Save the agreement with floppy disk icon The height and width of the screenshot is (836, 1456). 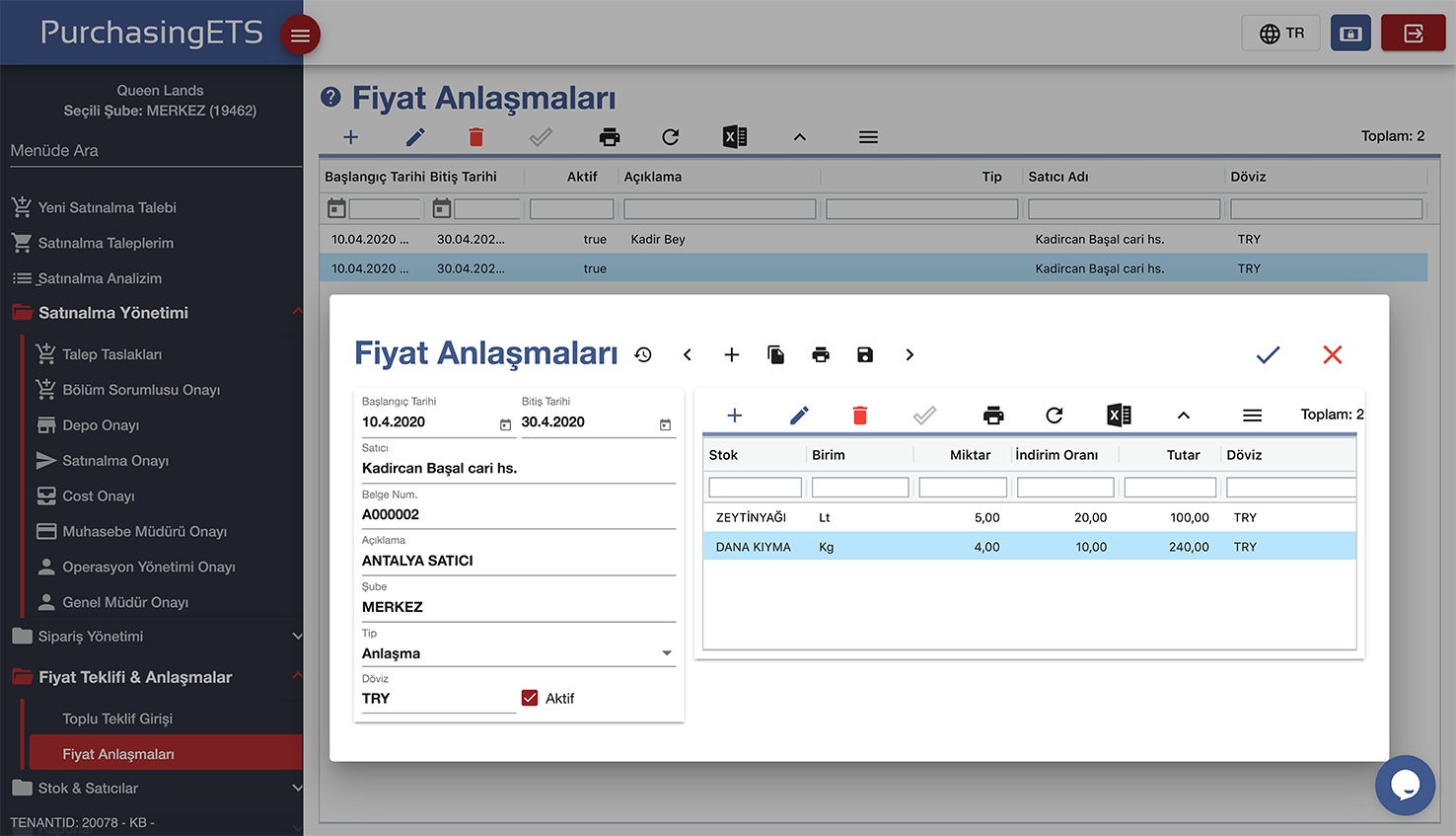pyautogui.click(x=865, y=354)
